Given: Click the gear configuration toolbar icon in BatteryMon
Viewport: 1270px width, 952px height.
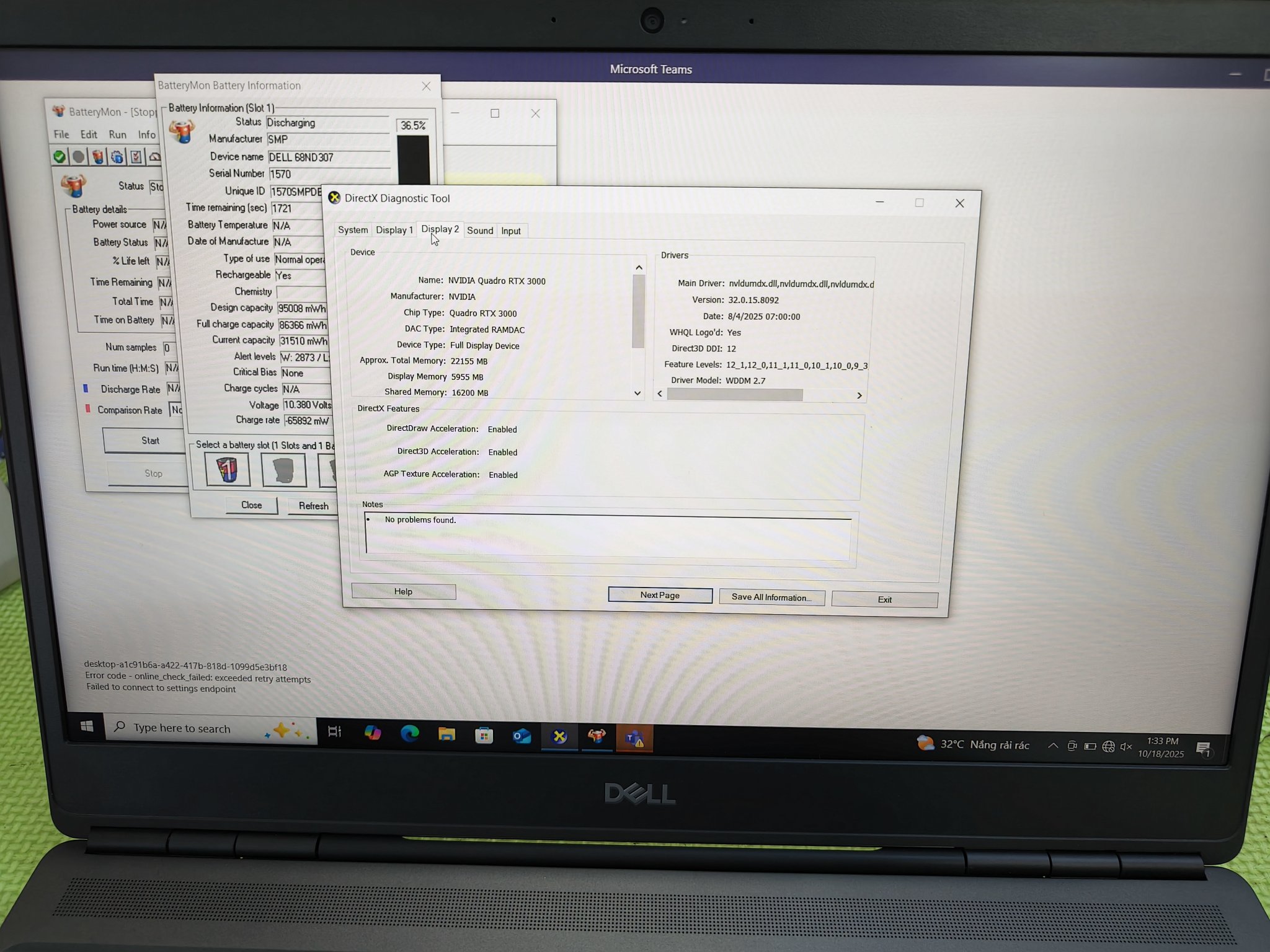Looking at the screenshot, I should pos(117,157).
